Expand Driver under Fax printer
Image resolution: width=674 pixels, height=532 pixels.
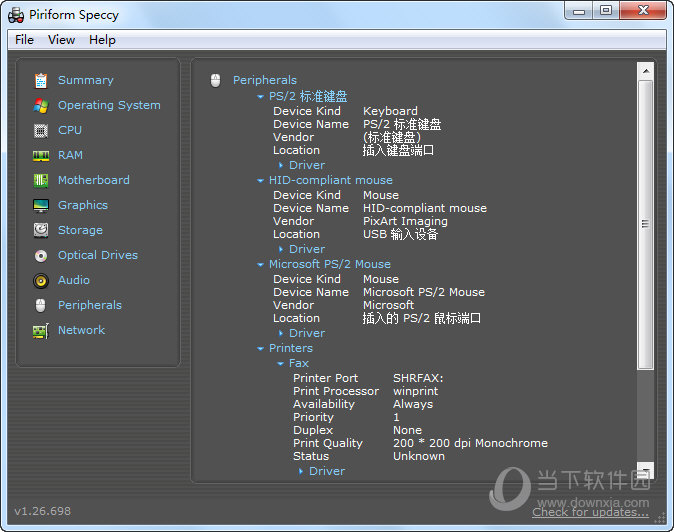[x=301, y=471]
